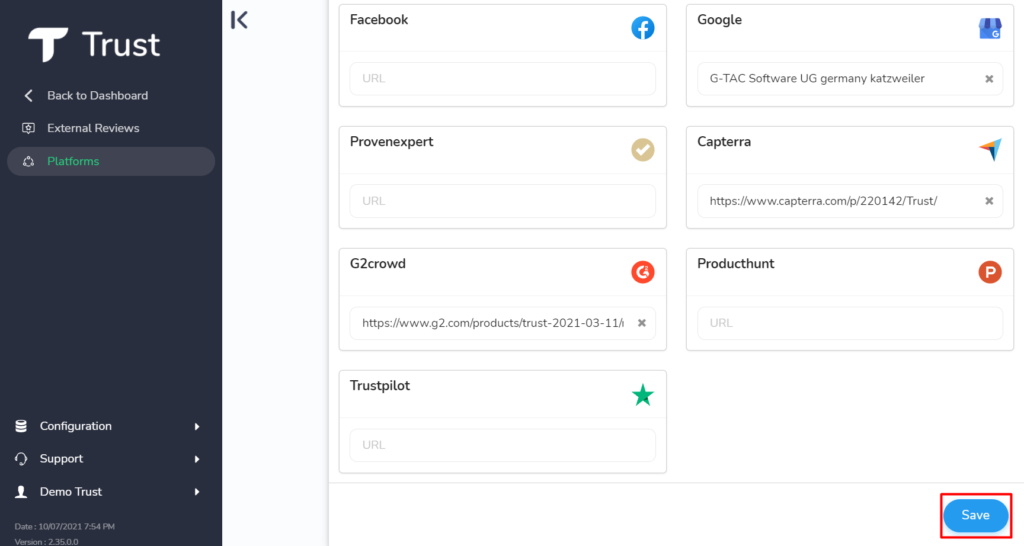This screenshot has width=1024, height=546.
Task: Open the Support menu
Action: tap(61, 459)
